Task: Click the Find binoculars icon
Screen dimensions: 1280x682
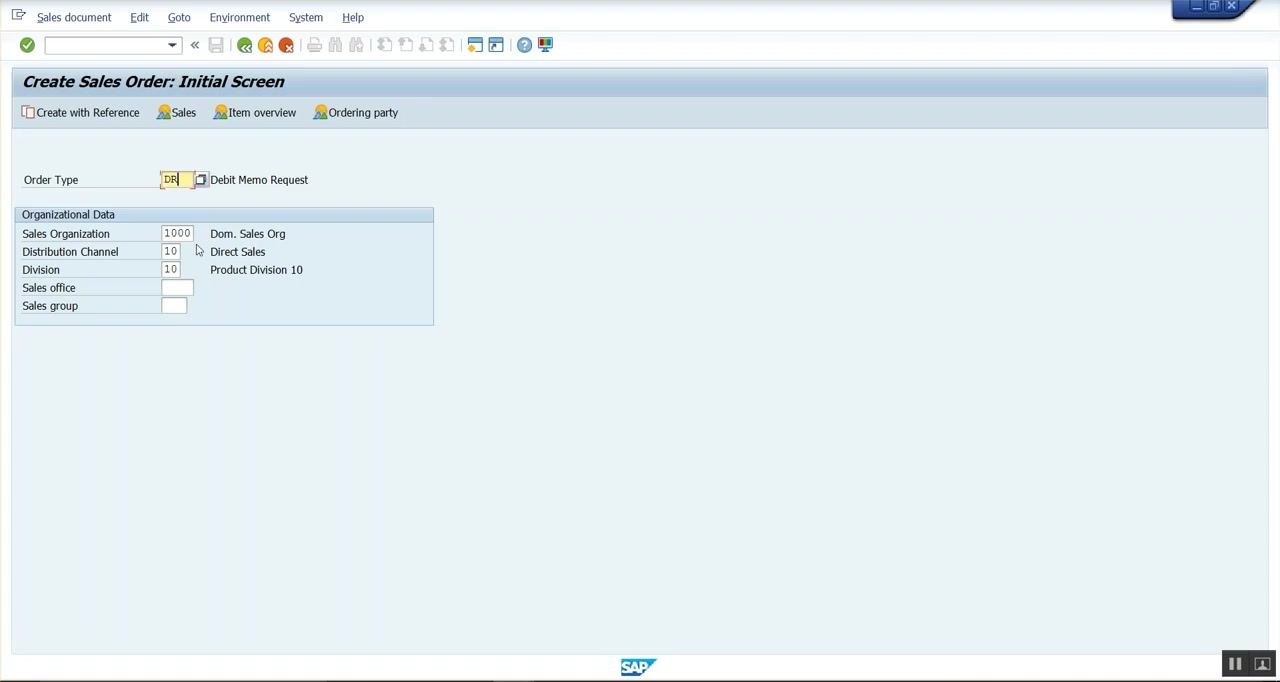Action: coord(335,45)
